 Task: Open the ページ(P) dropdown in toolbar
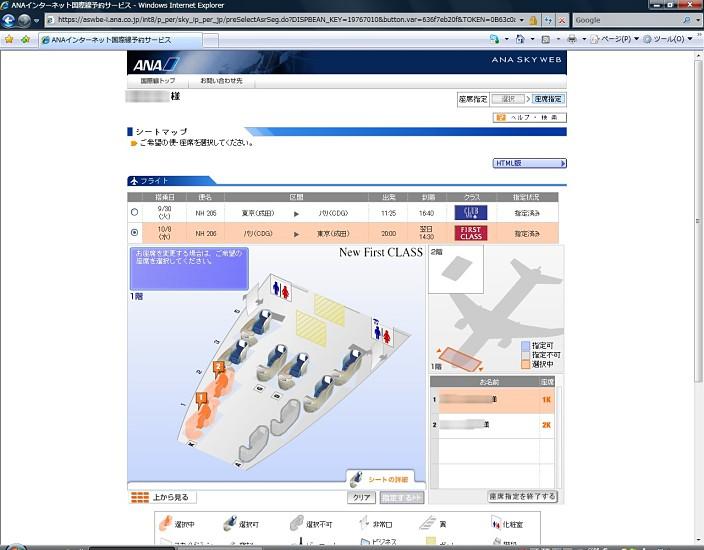(616, 40)
